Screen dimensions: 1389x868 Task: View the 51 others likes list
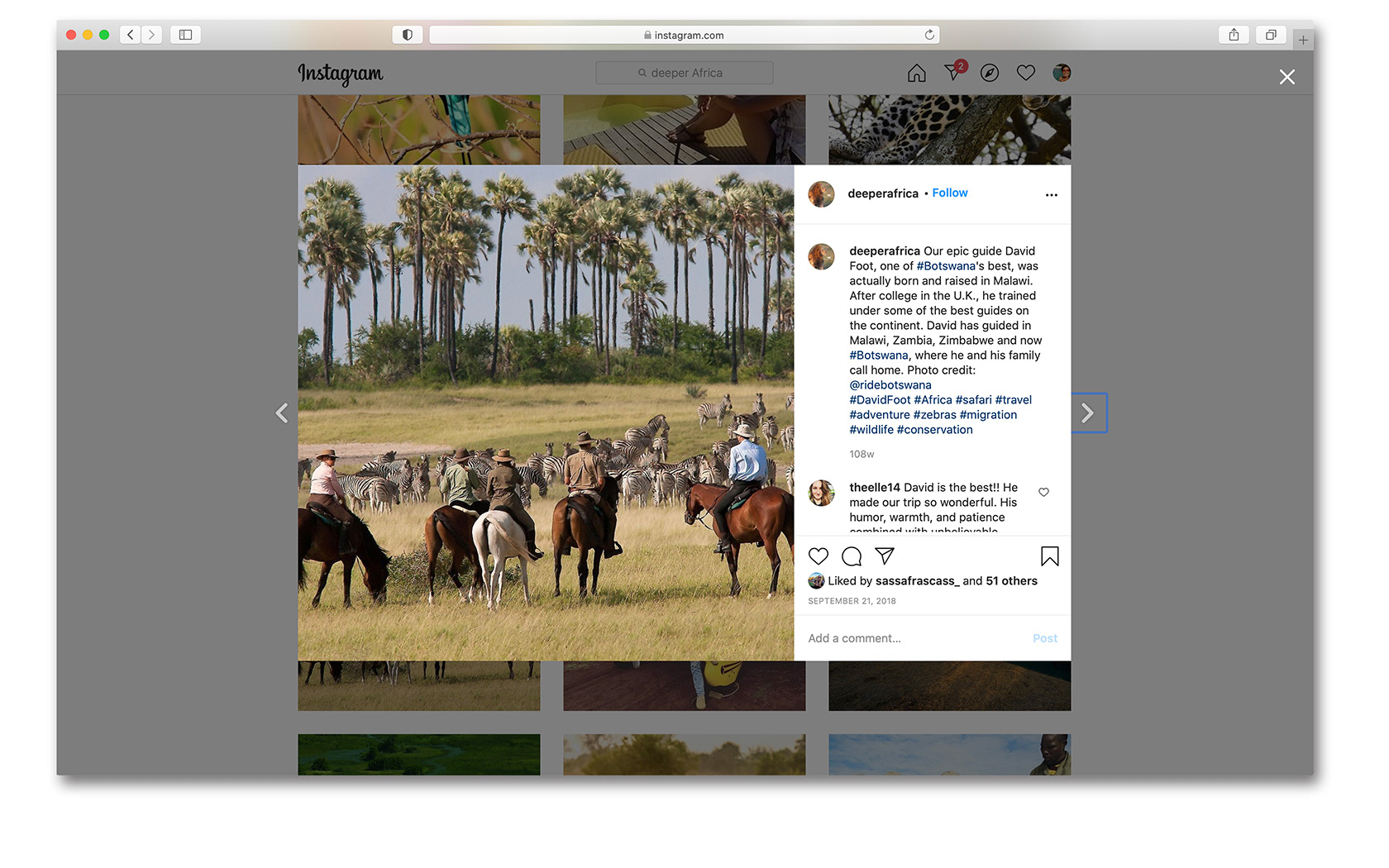click(1011, 581)
